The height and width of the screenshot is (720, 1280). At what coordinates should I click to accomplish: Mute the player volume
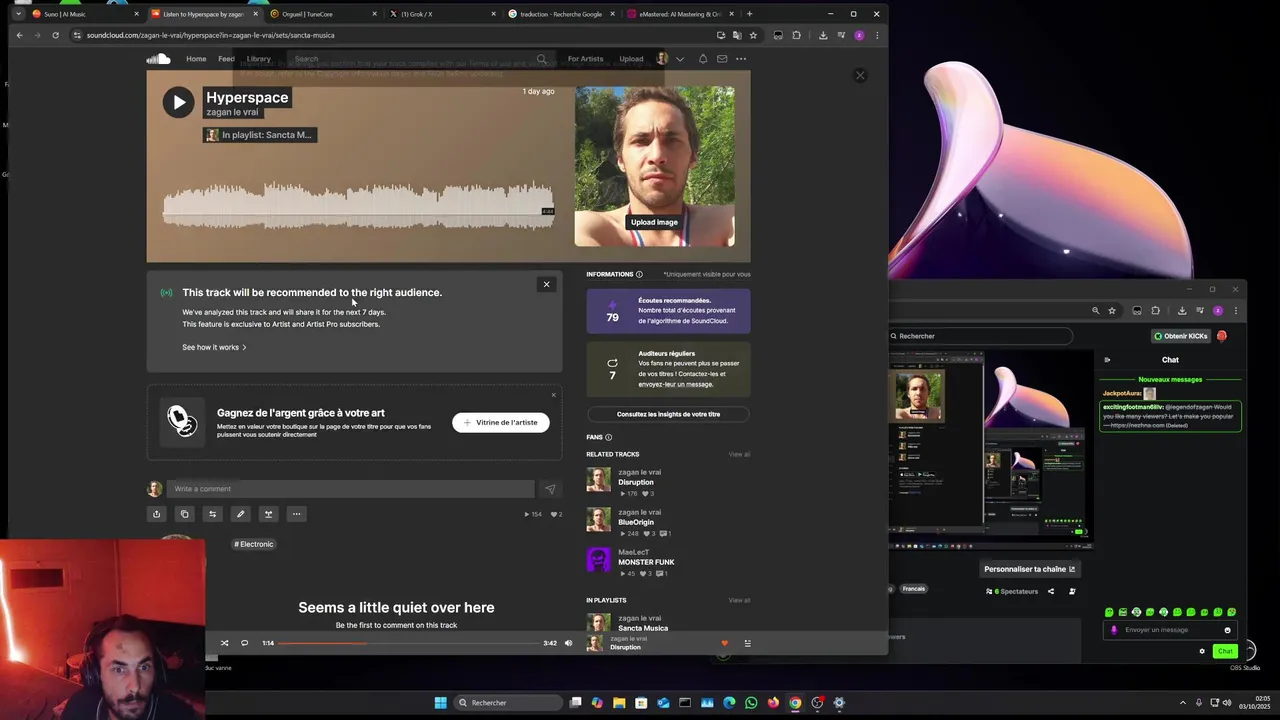pos(568,643)
